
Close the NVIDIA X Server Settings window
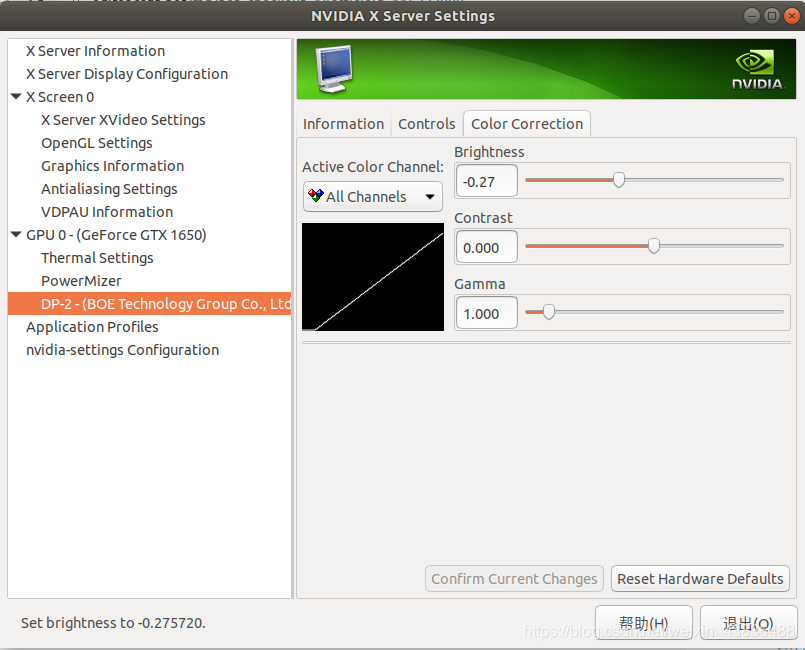pyautogui.click(x=792, y=16)
